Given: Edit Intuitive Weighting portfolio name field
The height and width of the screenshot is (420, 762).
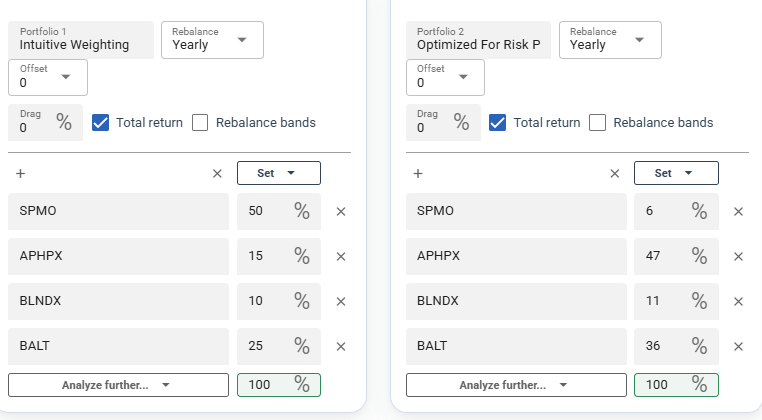Looking at the screenshot, I should 81,40.
